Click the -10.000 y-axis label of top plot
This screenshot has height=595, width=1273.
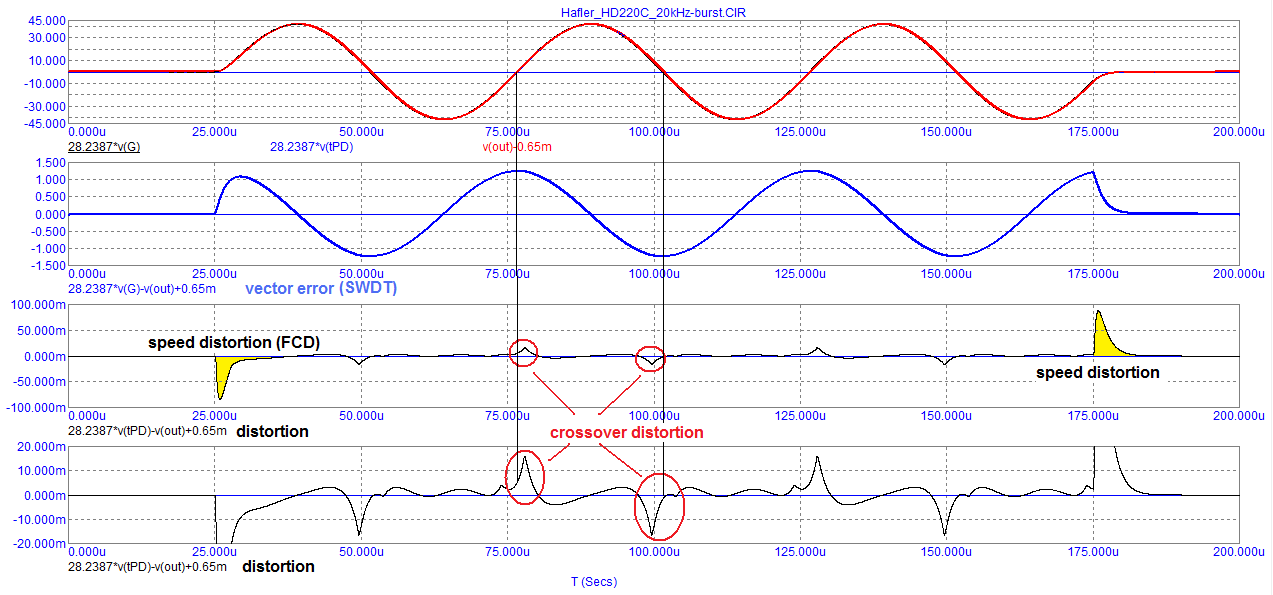click(x=44, y=83)
